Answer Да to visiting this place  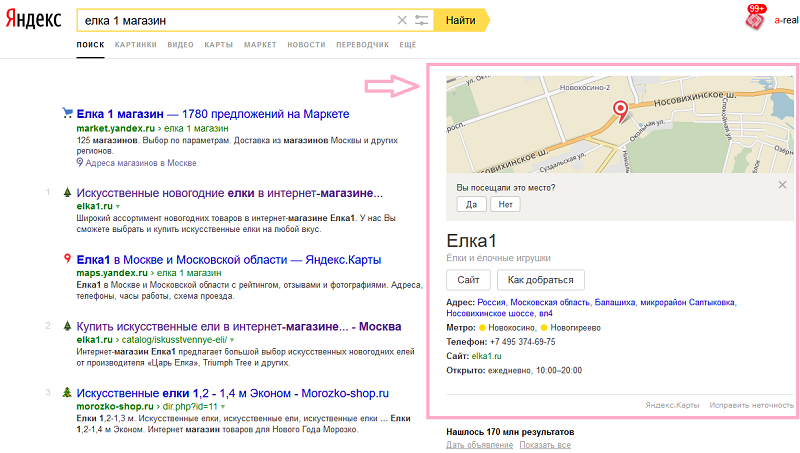pyautogui.click(x=471, y=205)
